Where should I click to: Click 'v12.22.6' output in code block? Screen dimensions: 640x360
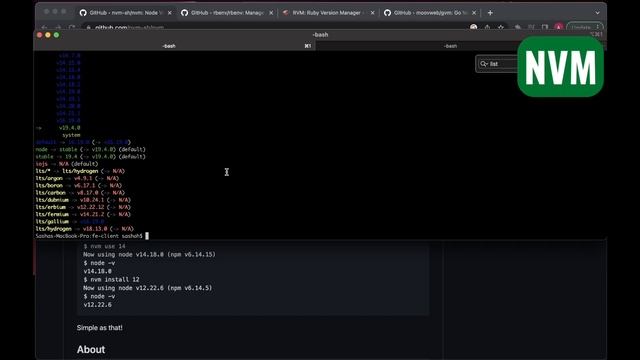click(98, 304)
